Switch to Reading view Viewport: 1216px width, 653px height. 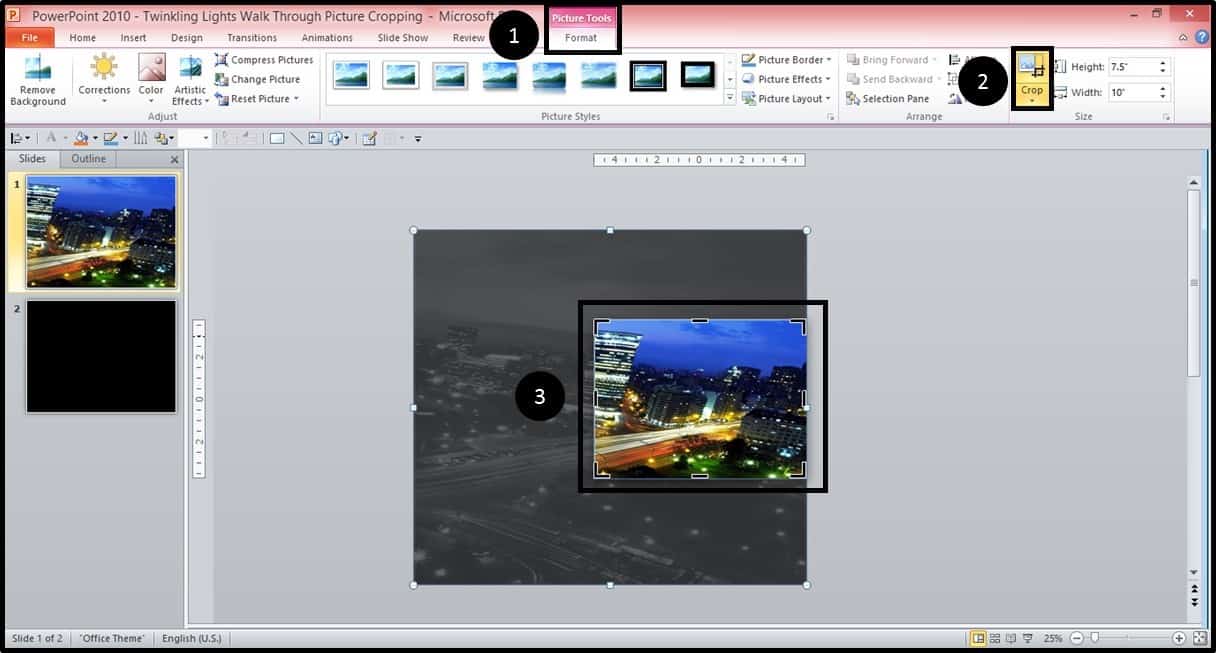point(1011,638)
